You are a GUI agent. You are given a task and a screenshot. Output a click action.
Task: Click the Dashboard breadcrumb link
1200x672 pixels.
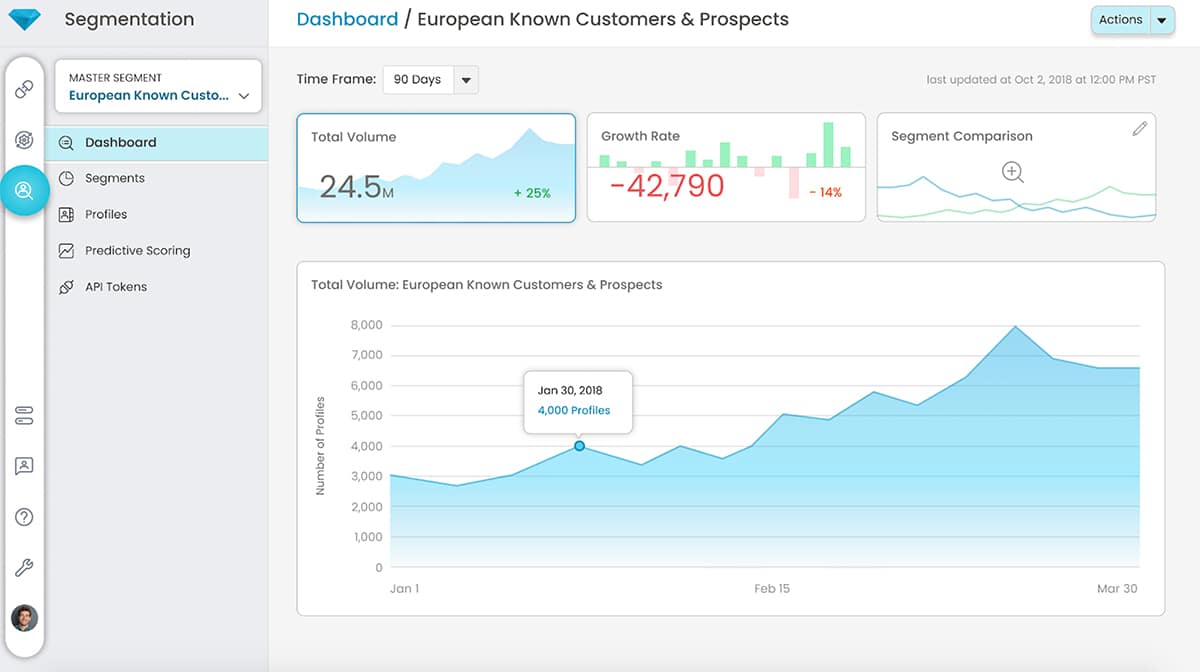click(x=347, y=19)
